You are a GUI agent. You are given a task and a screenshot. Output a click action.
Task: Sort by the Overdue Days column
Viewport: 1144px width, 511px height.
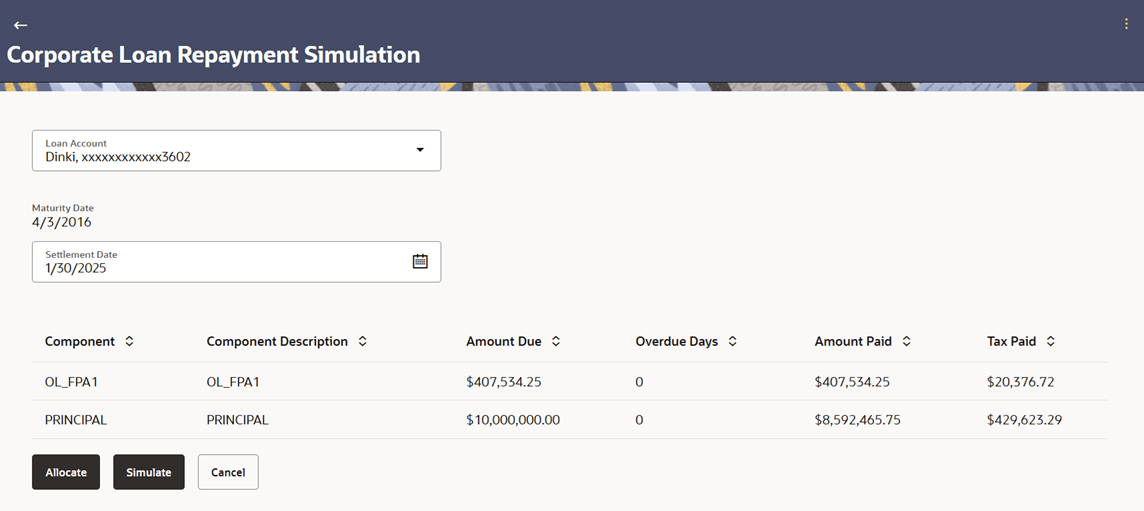(732, 341)
